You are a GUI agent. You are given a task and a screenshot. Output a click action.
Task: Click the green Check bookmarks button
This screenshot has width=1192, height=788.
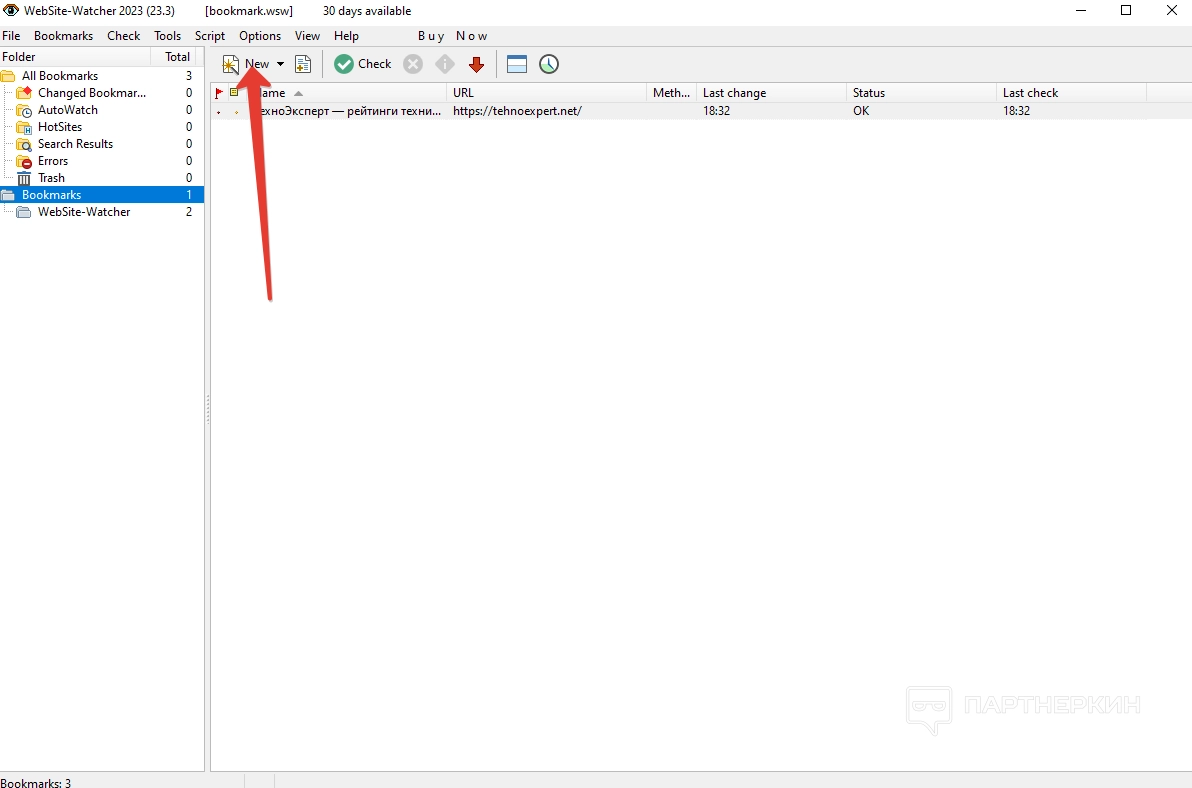click(x=363, y=64)
